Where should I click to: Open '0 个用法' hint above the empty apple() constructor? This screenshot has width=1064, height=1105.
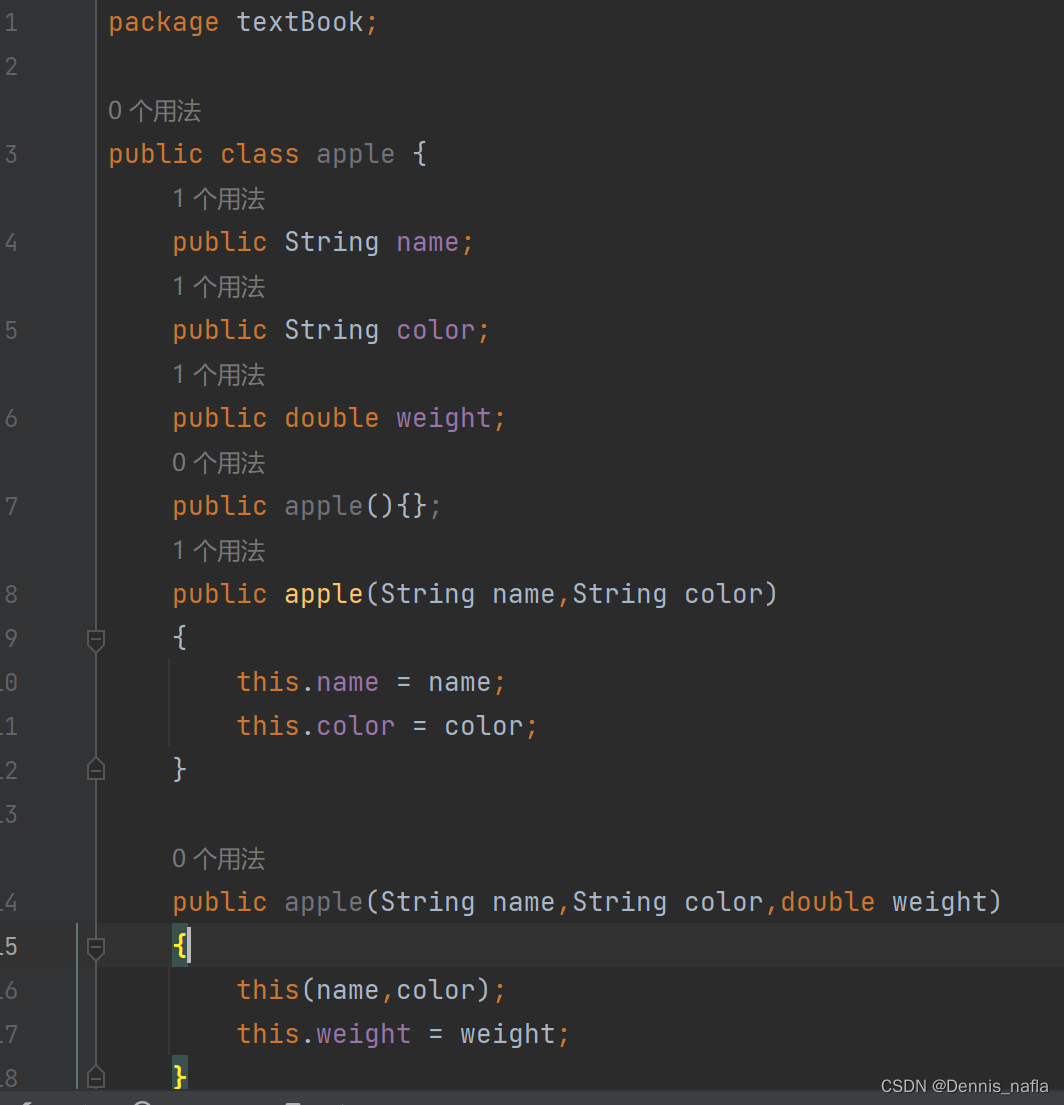point(218,463)
